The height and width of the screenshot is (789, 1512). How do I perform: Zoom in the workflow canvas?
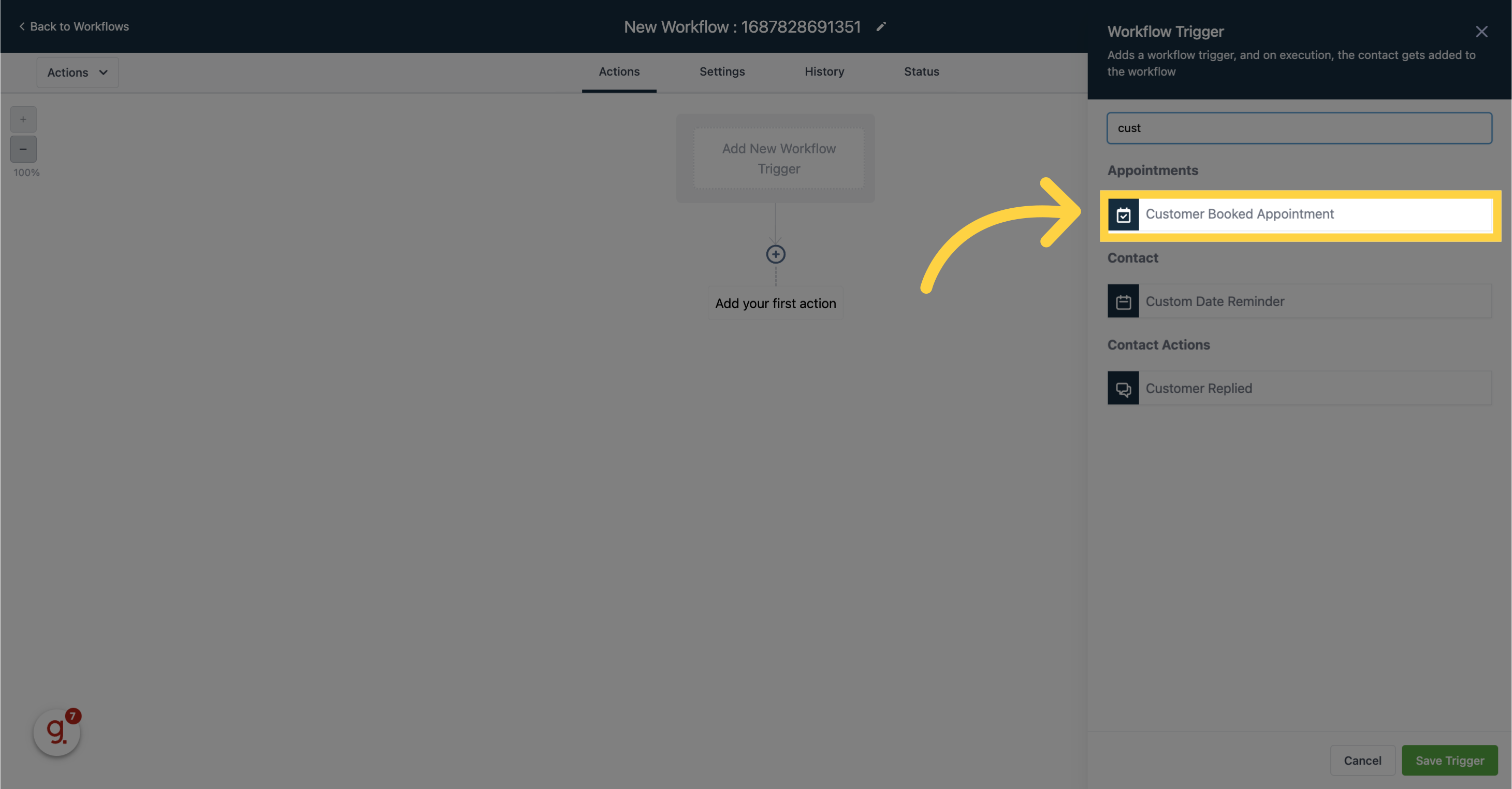point(23,119)
